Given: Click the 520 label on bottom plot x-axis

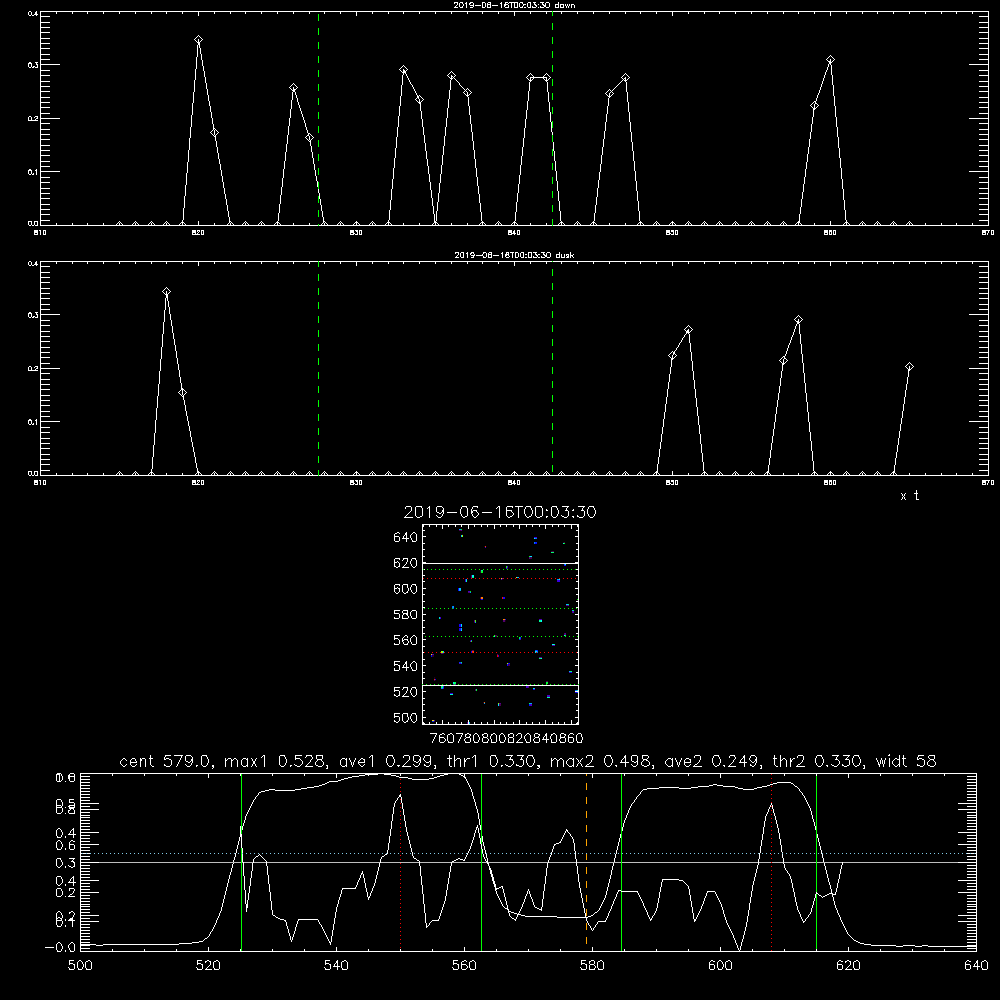Looking at the screenshot, I should point(208,966).
